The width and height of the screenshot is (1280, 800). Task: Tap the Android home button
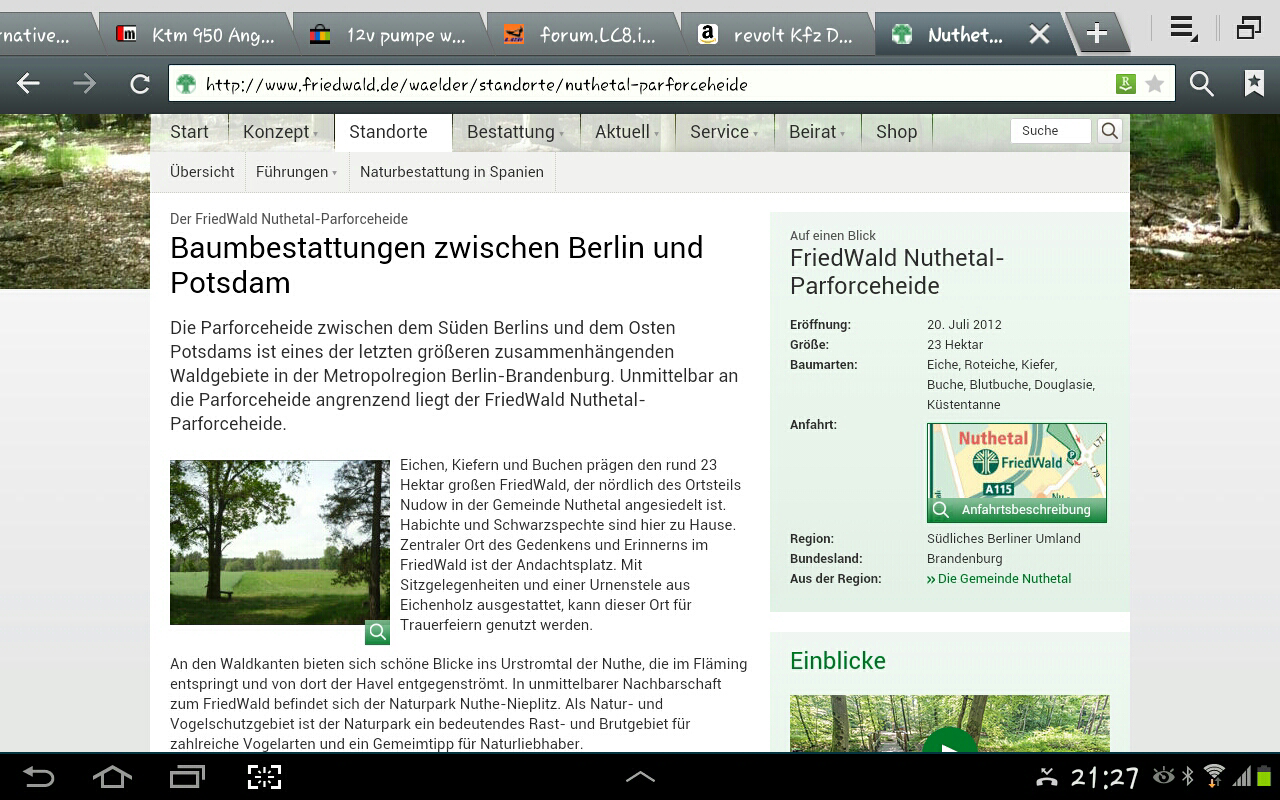[112, 777]
